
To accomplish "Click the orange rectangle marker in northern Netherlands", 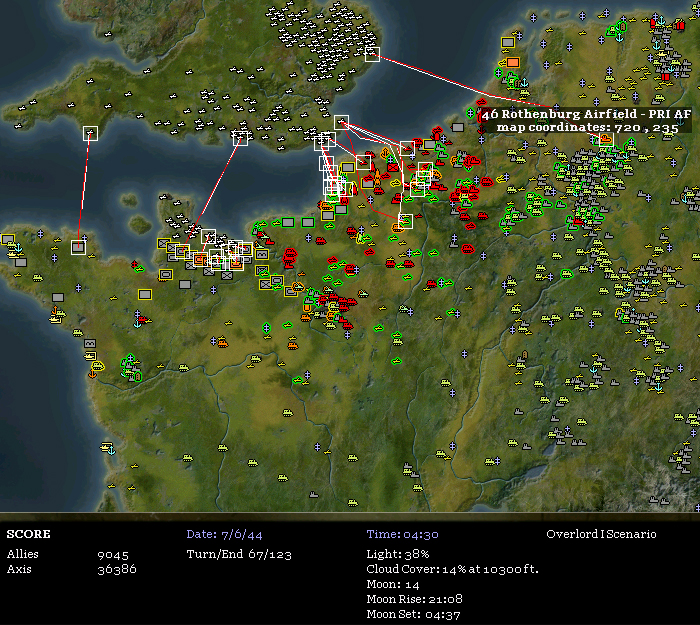I will click(513, 62).
